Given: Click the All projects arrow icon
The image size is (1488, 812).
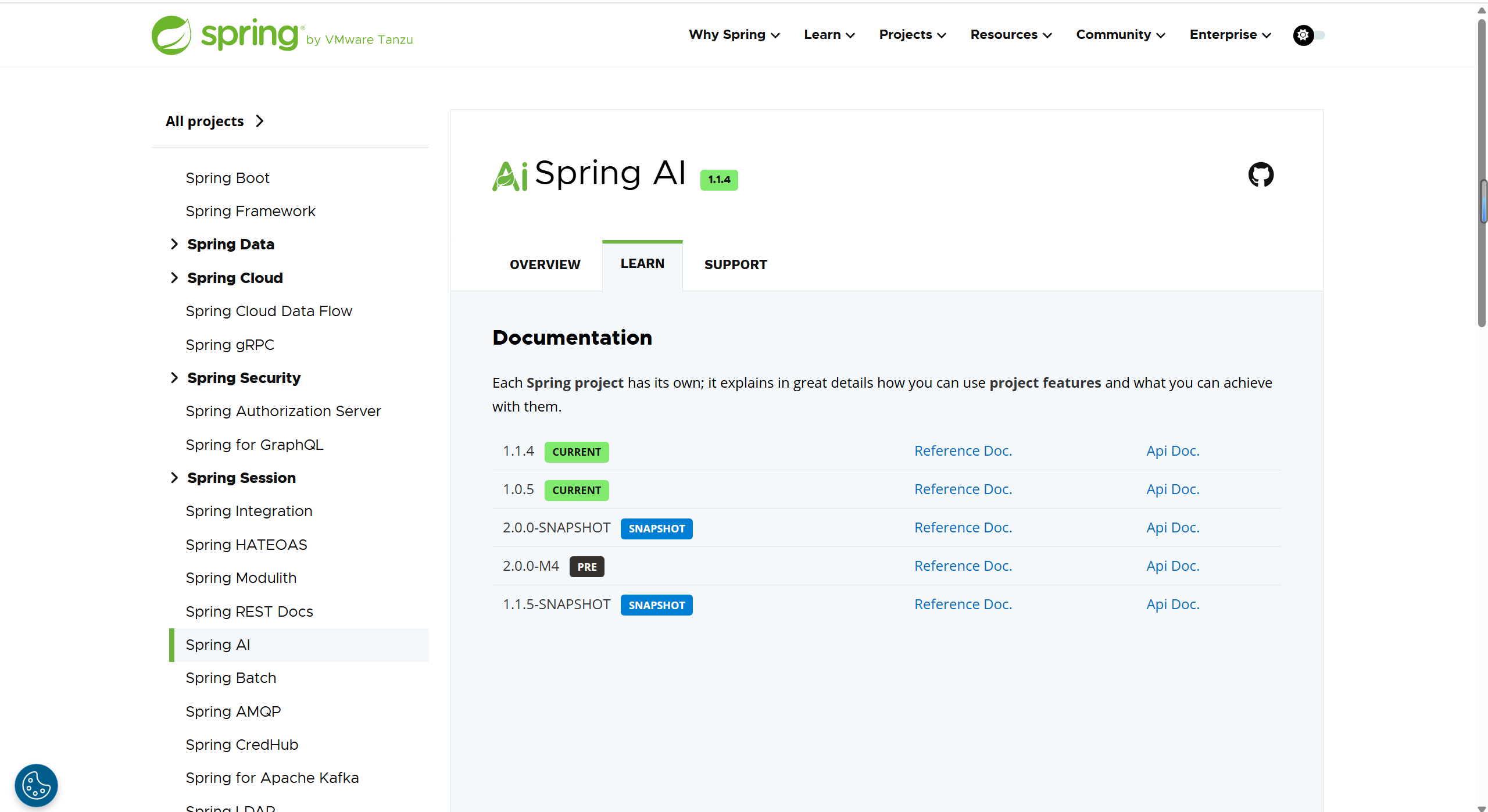Looking at the screenshot, I should click(260, 121).
